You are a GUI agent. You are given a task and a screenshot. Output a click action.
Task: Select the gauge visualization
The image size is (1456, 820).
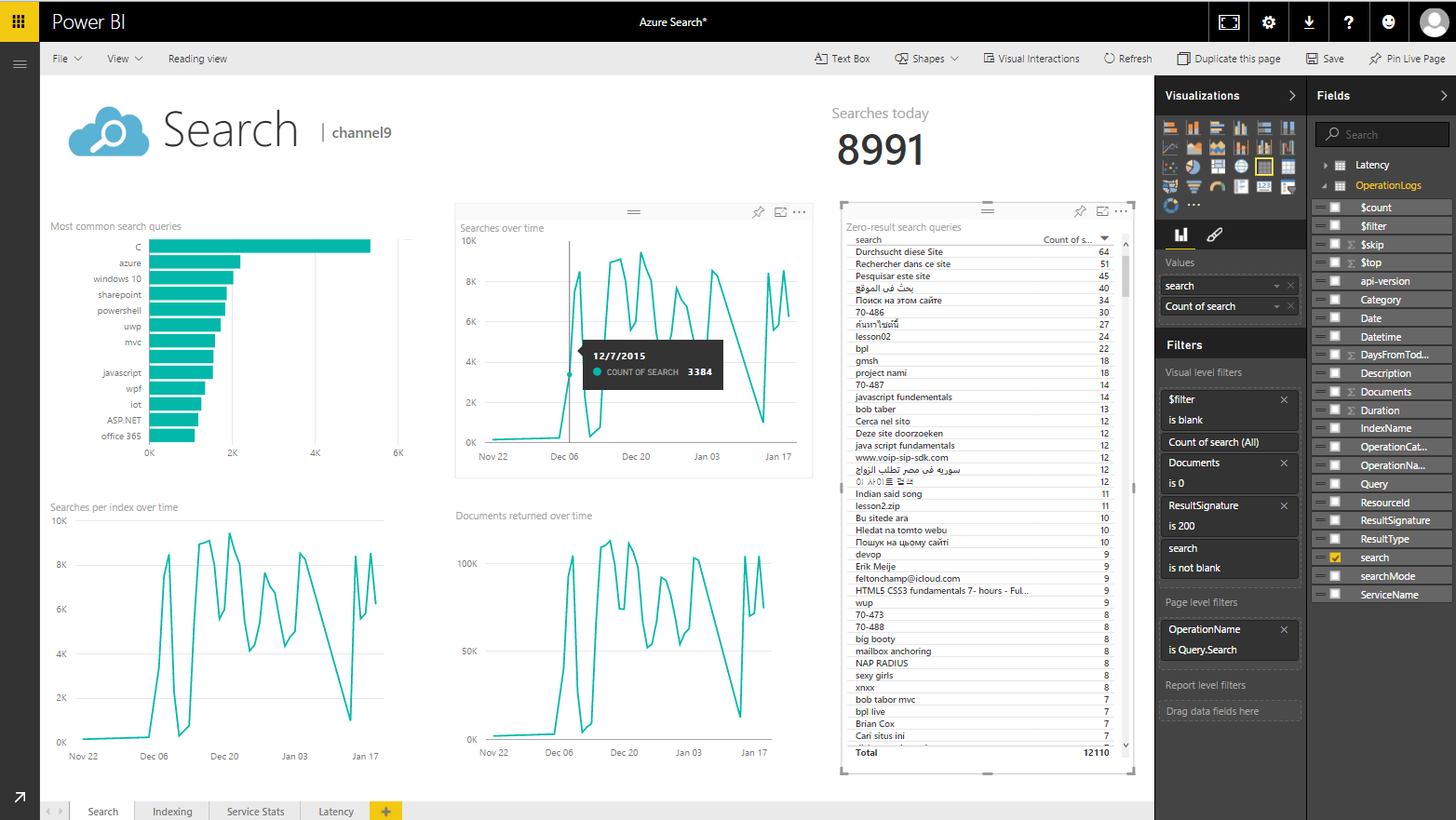1217,186
